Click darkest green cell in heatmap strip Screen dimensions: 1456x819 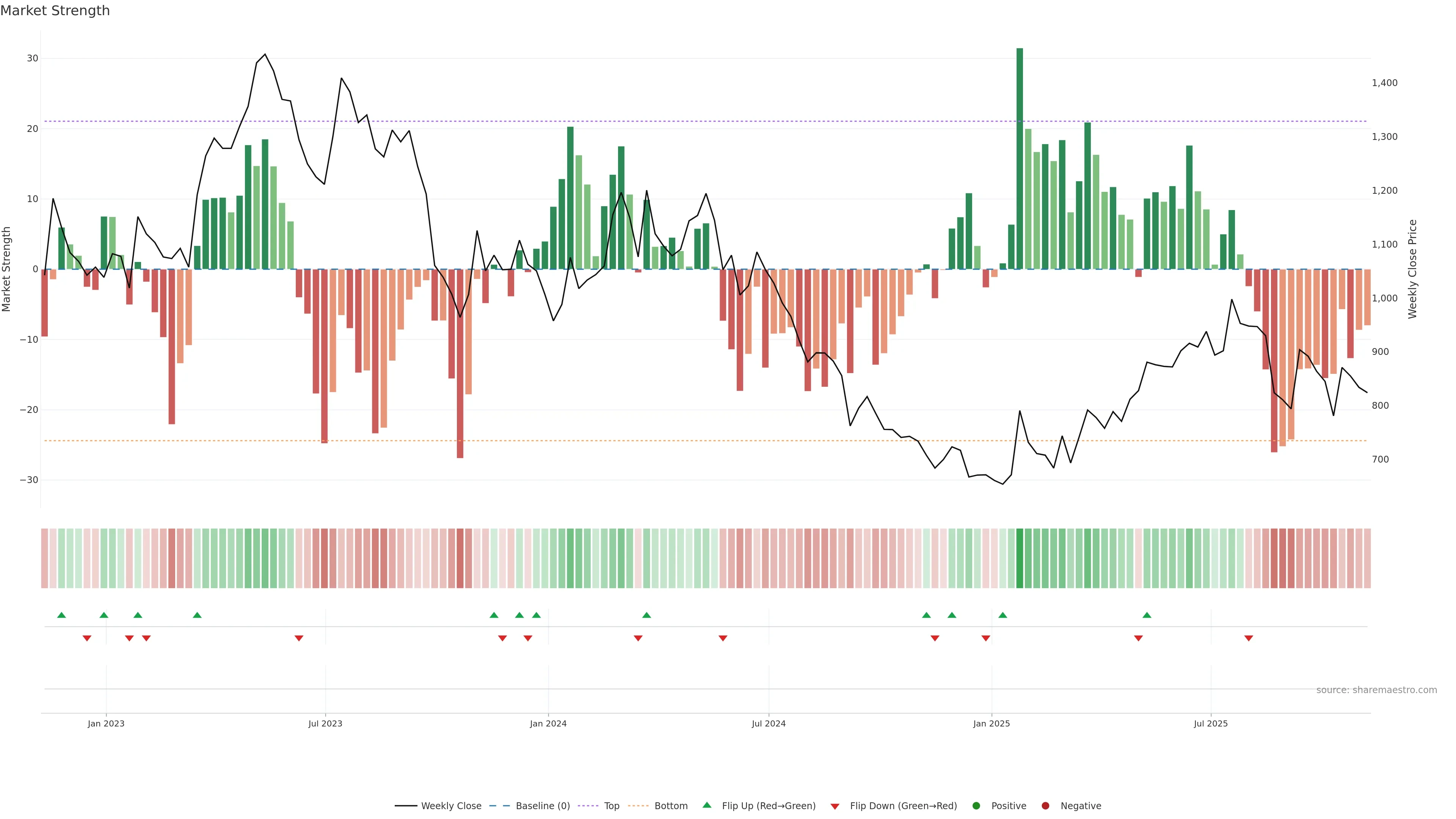pos(1020,558)
